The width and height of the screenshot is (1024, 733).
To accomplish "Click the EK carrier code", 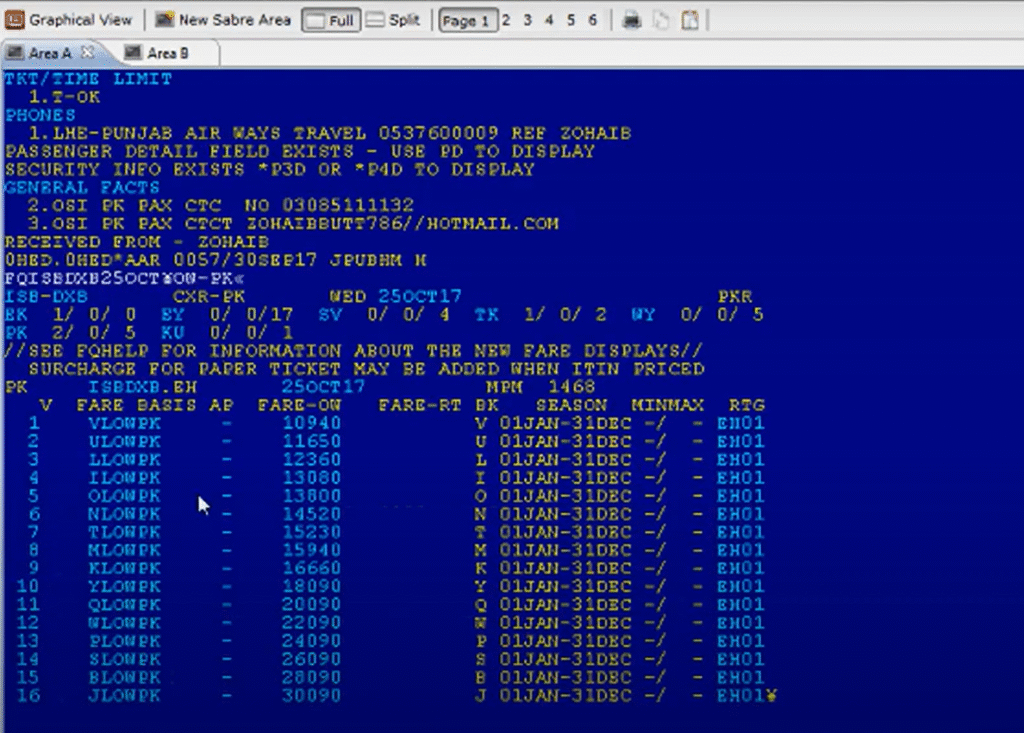I will click(x=16, y=315).
